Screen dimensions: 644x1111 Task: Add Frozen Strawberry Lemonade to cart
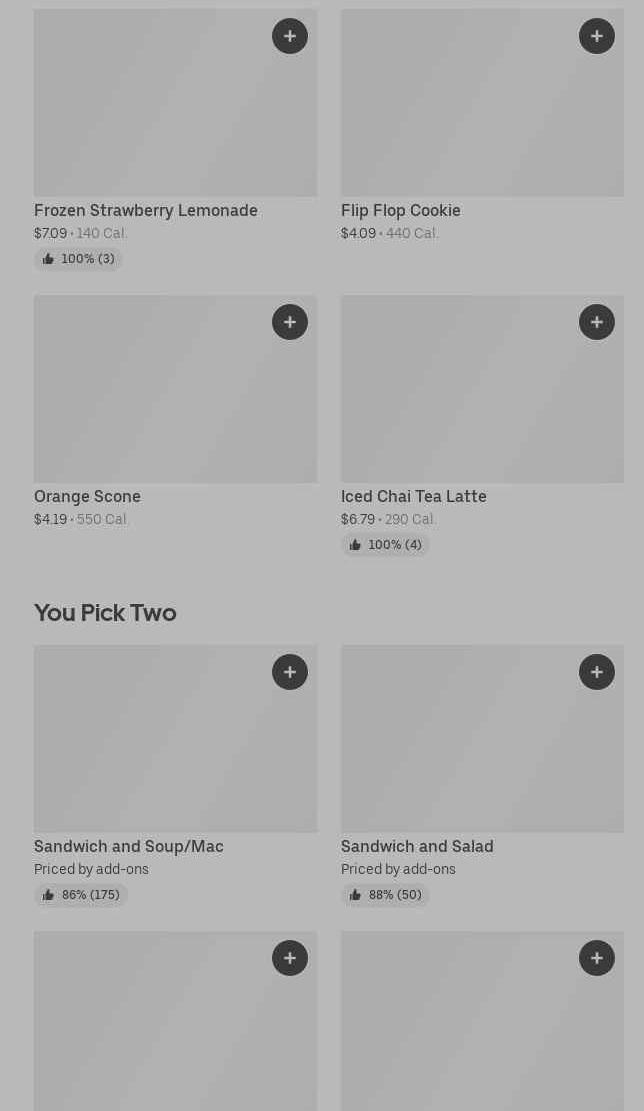290,36
